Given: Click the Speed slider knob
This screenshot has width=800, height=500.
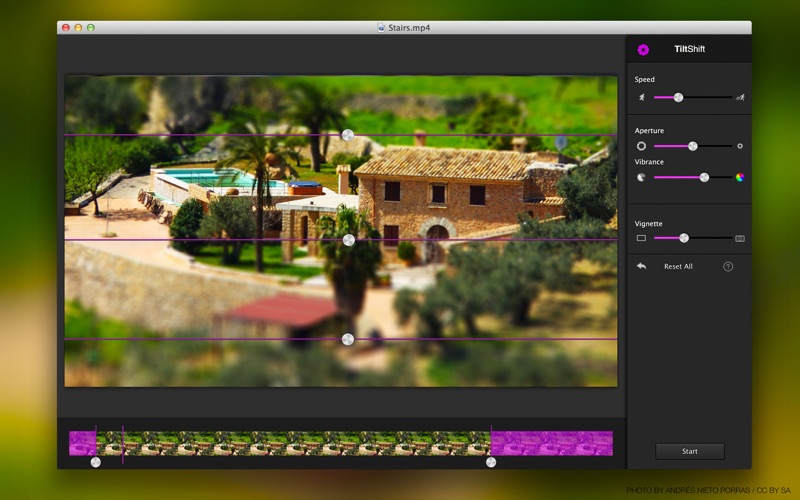Looking at the screenshot, I should 678,97.
